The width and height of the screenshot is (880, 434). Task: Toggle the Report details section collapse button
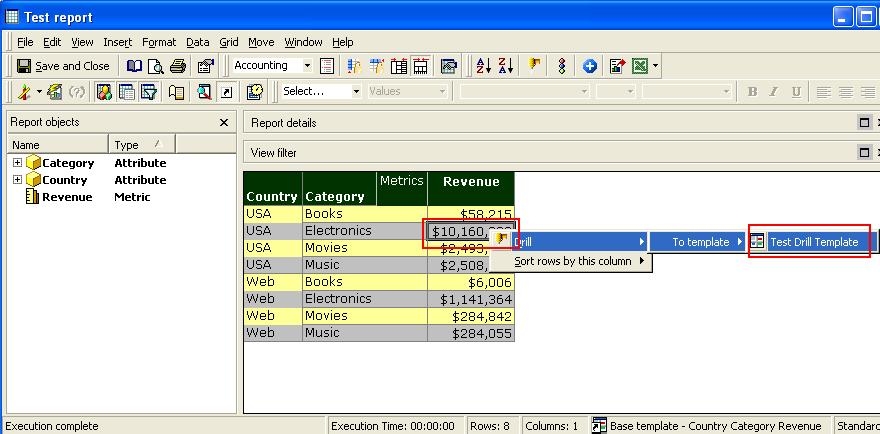pyautogui.click(x=864, y=123)
